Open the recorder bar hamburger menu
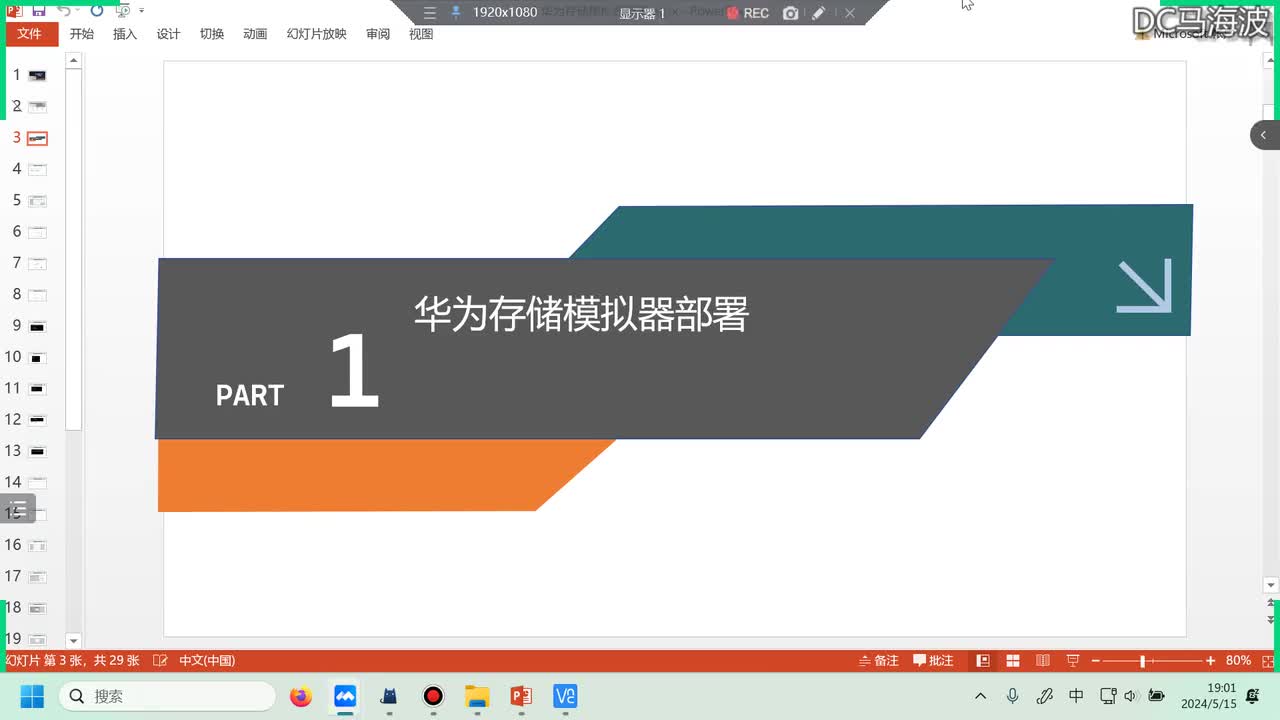This screenshot has height=720, width=1280. coord(430,13)
